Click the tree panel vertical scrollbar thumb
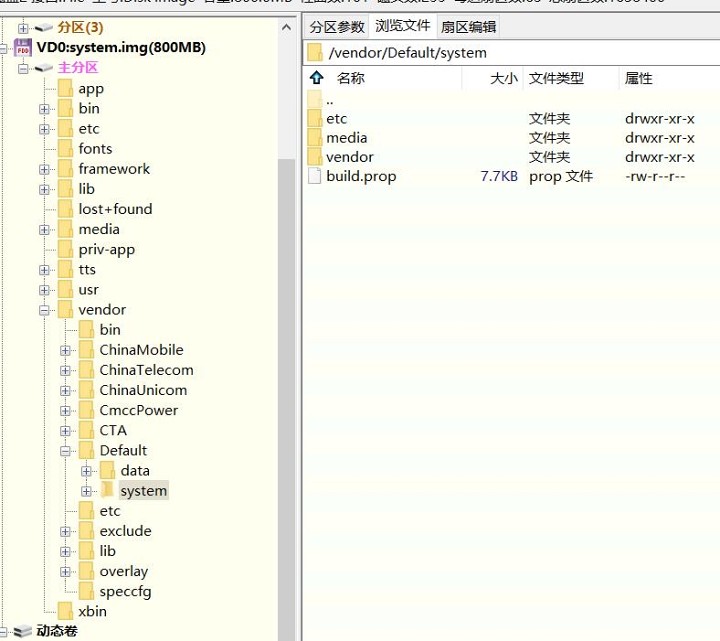The width and height of the screenshot is (720, 641). (x=286, y=399)
